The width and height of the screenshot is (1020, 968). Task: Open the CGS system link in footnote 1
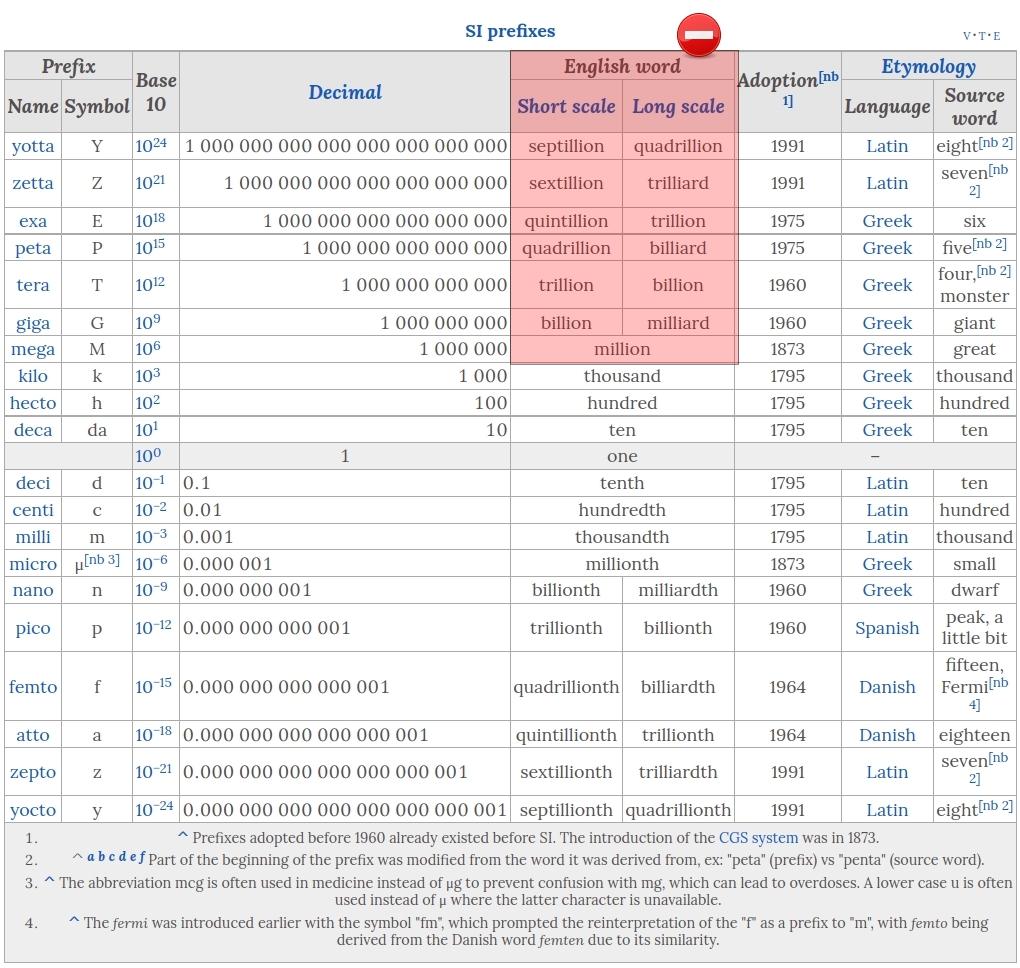pos(758,838)
